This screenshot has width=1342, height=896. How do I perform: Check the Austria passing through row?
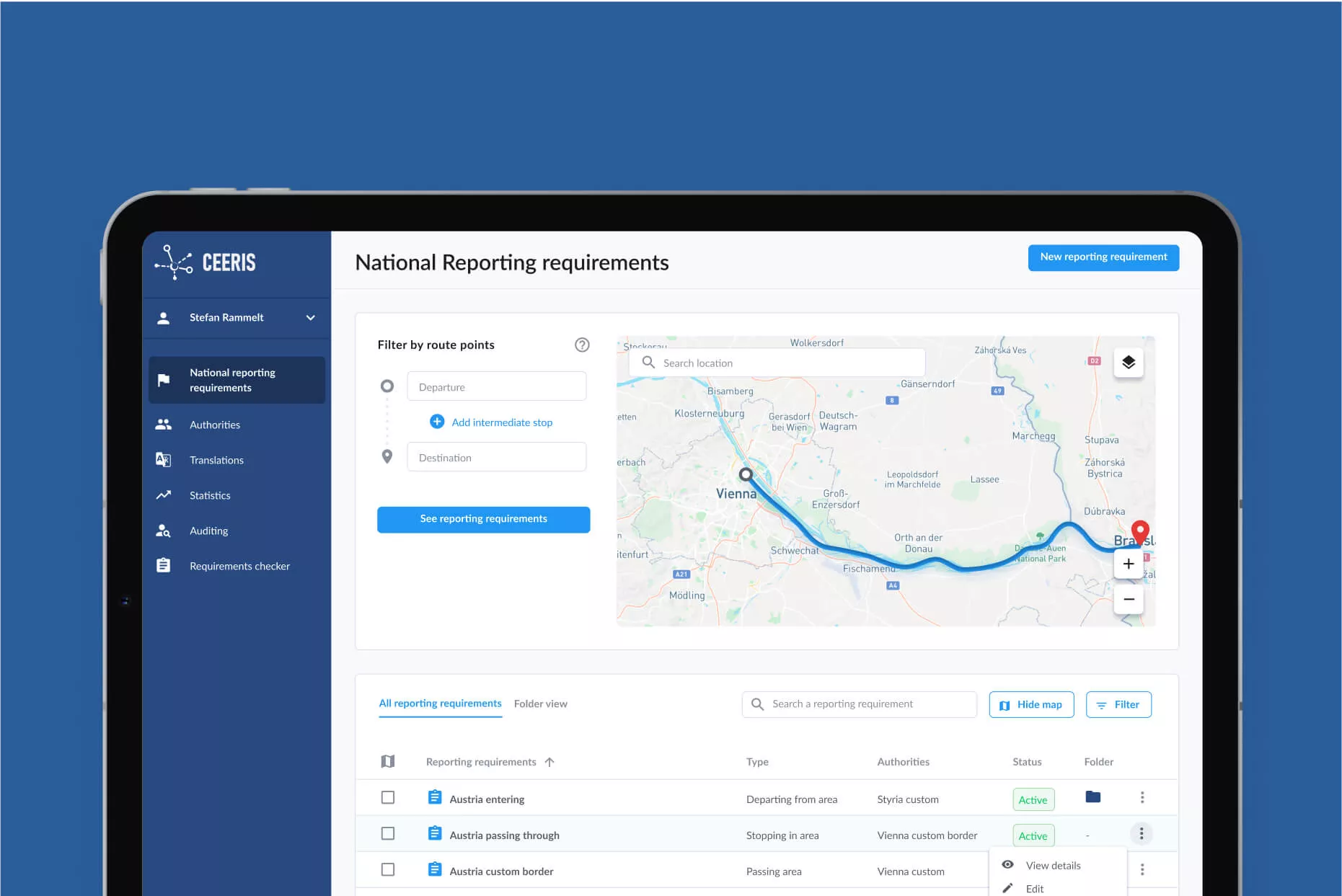point(388,833)
